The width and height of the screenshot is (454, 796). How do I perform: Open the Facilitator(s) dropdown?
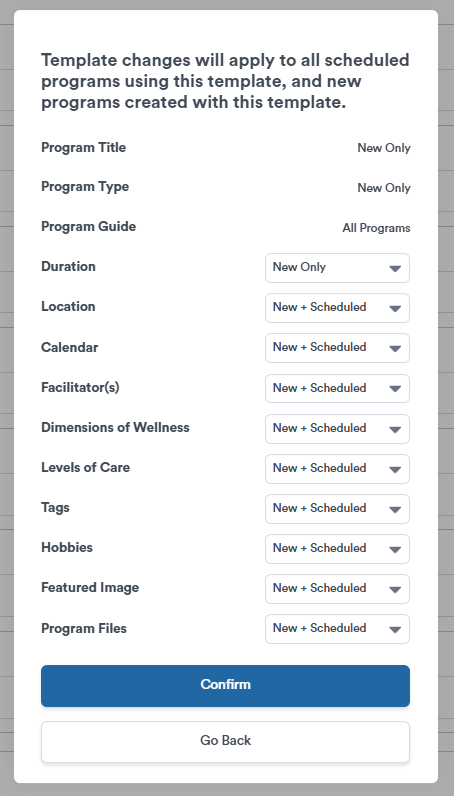(x=337, y=388)
